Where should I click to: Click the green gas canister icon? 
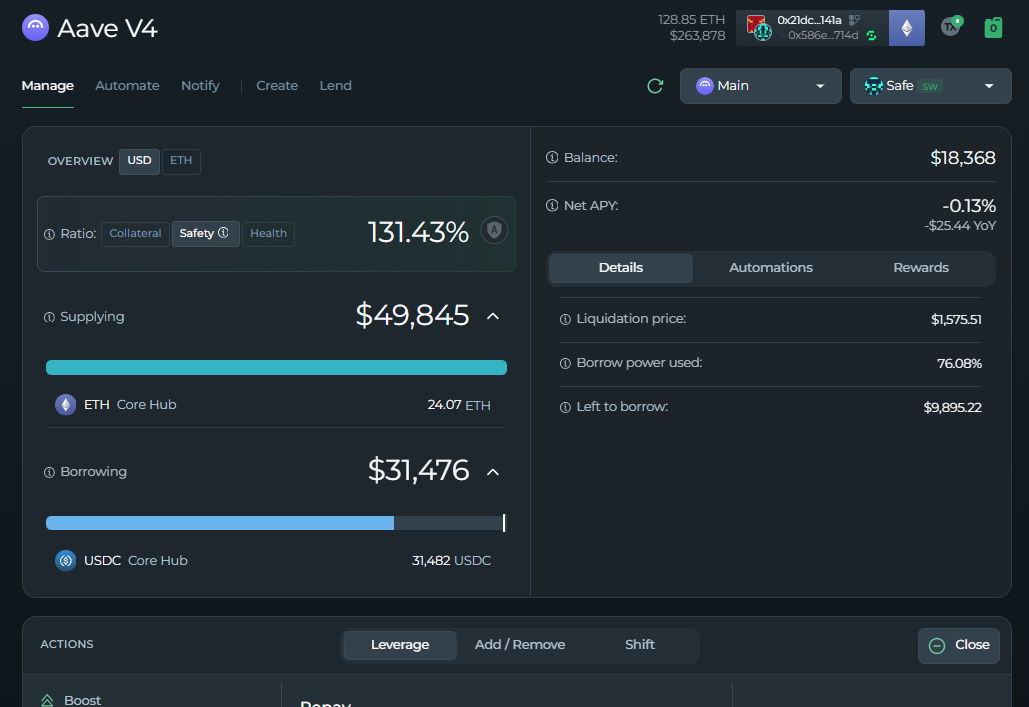[992, 27]
